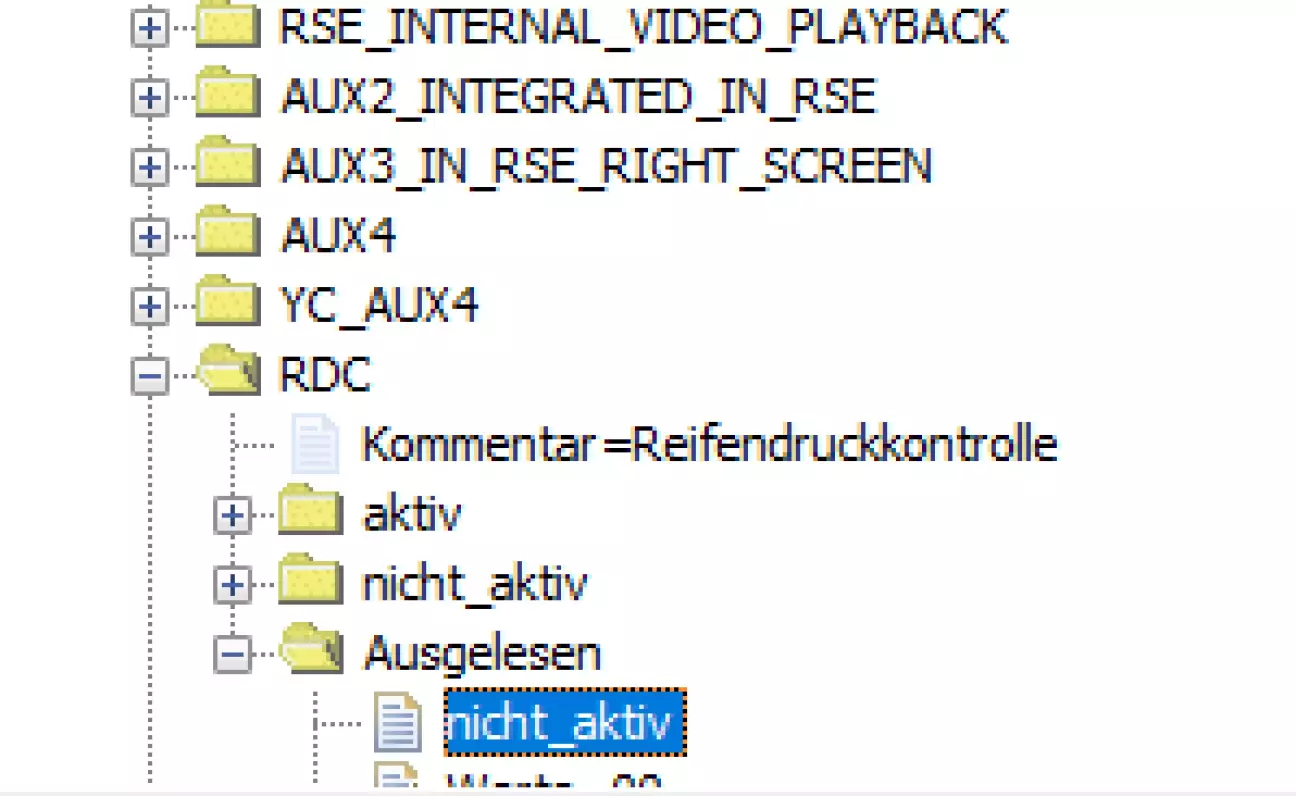Expand the AUX4 tree node
This screenshot has height=796, width=1296.
point(149,237)
